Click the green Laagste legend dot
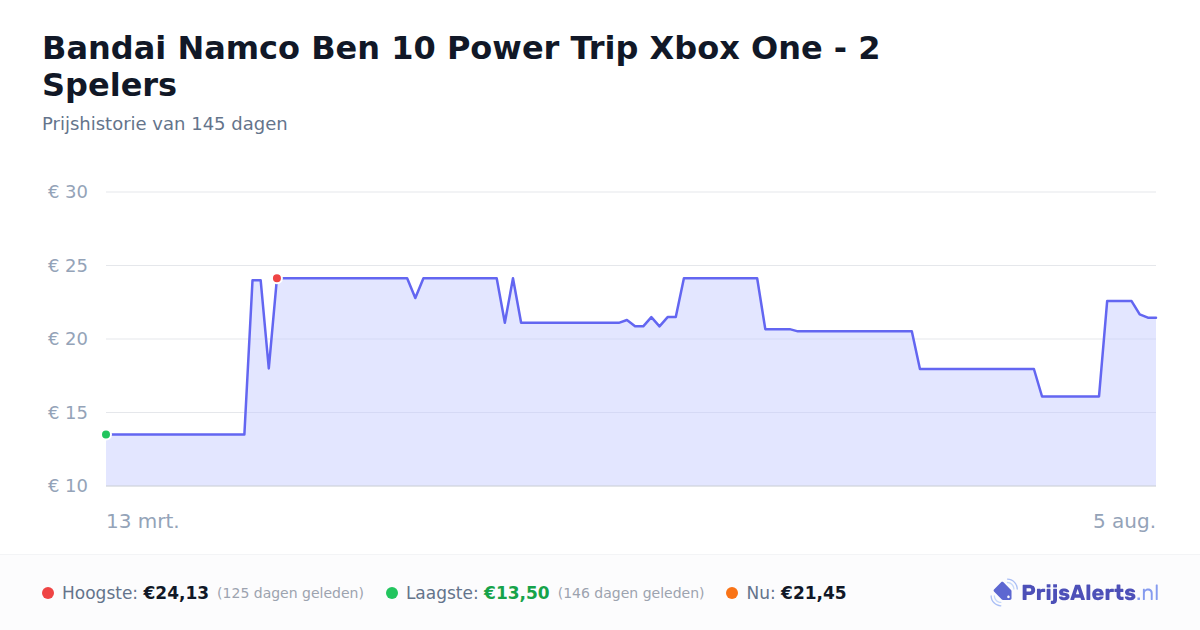Viewport: 1200px width, 630px height. tap(392, 593)
